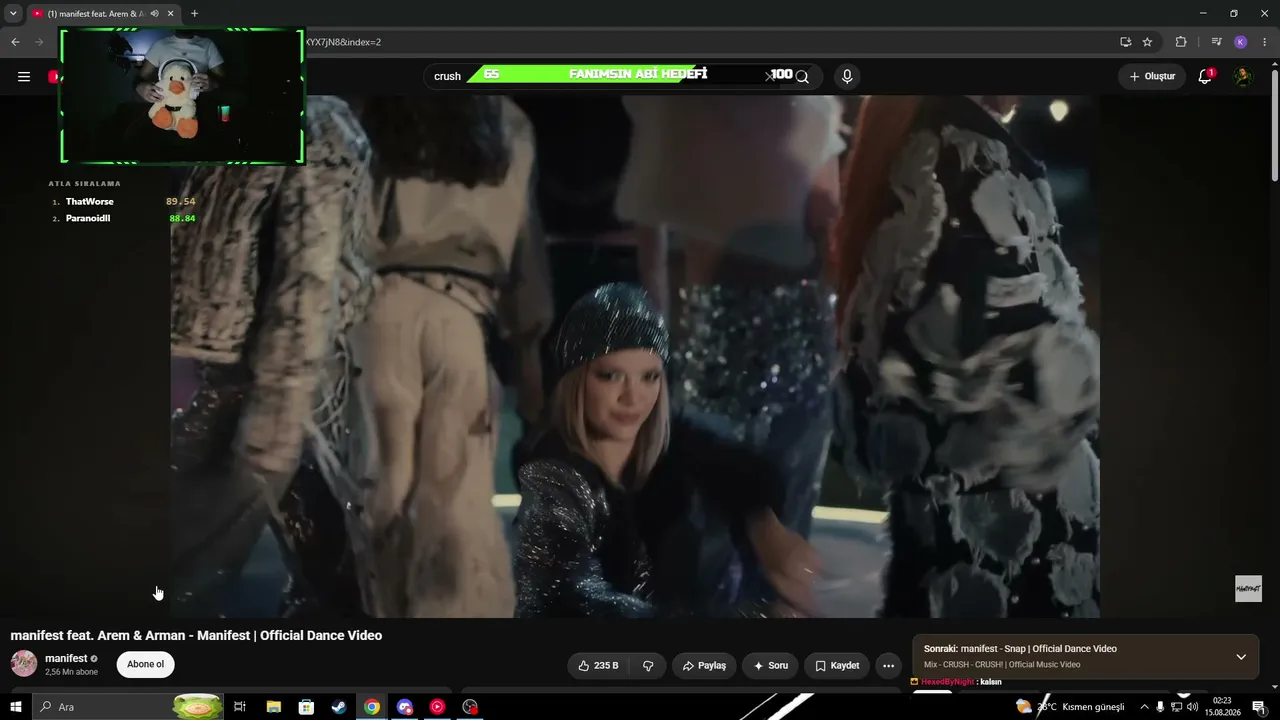Open the YouTube account avatar menu

[1242, 76]
